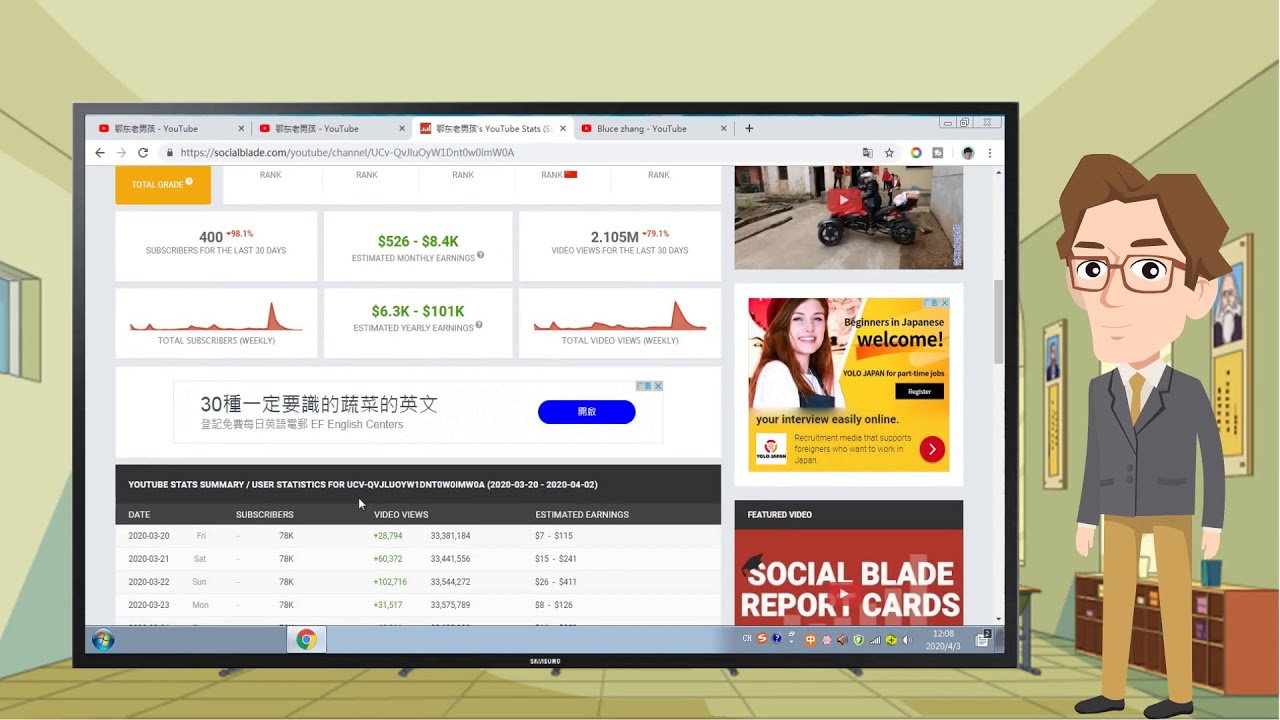Click the scrollbar down arrow
This screenshot has height=720, width=1280.
998,619
